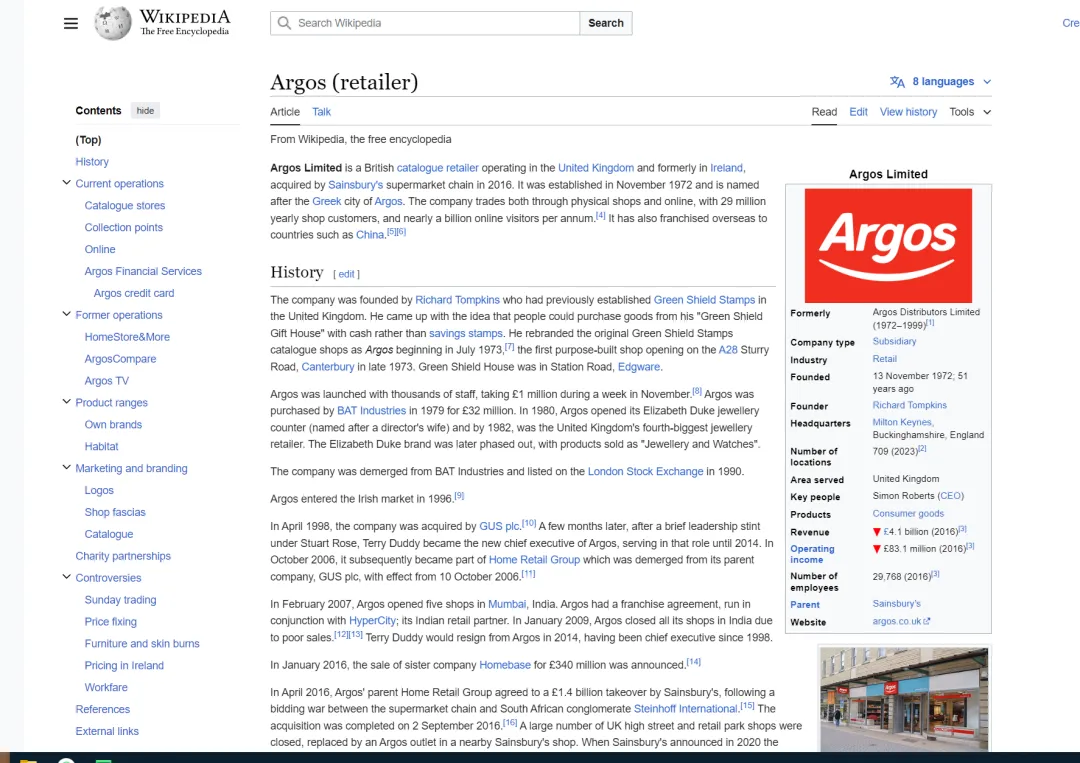
Task: Go to Argos credit card in contents
Action: coord(134,293)
